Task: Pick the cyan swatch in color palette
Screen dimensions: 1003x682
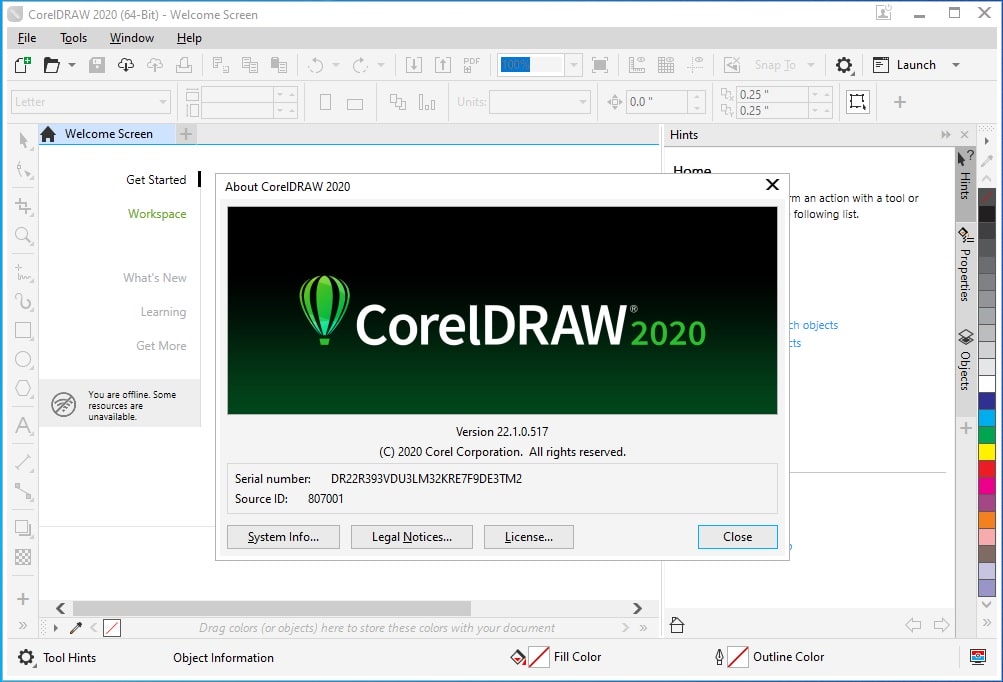Action: click(987, 417)
